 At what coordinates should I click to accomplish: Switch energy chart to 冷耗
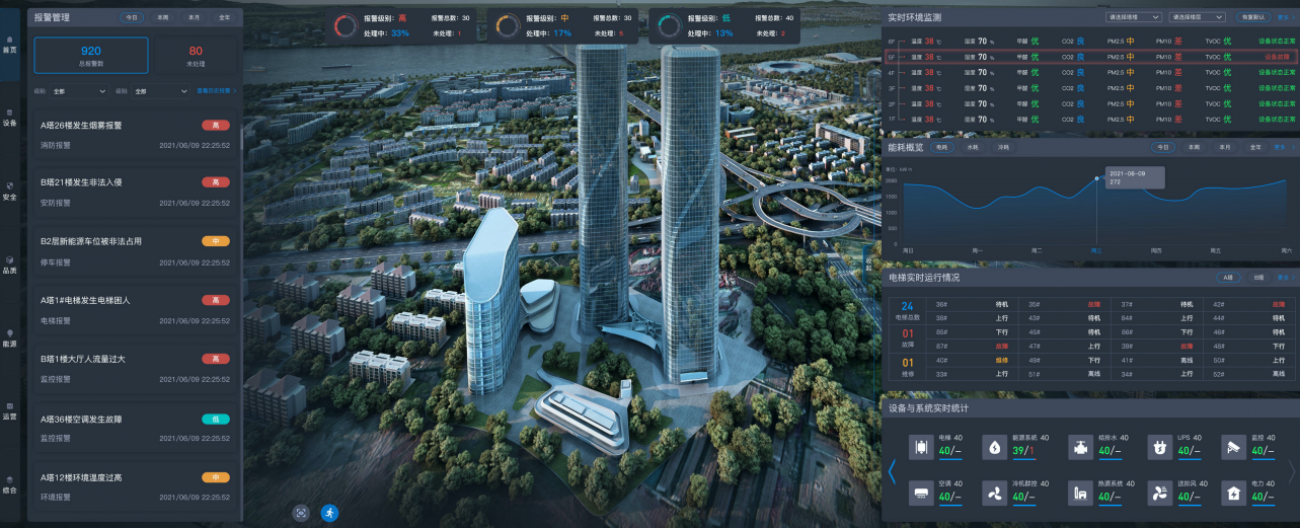click(x=1002, y=147)
